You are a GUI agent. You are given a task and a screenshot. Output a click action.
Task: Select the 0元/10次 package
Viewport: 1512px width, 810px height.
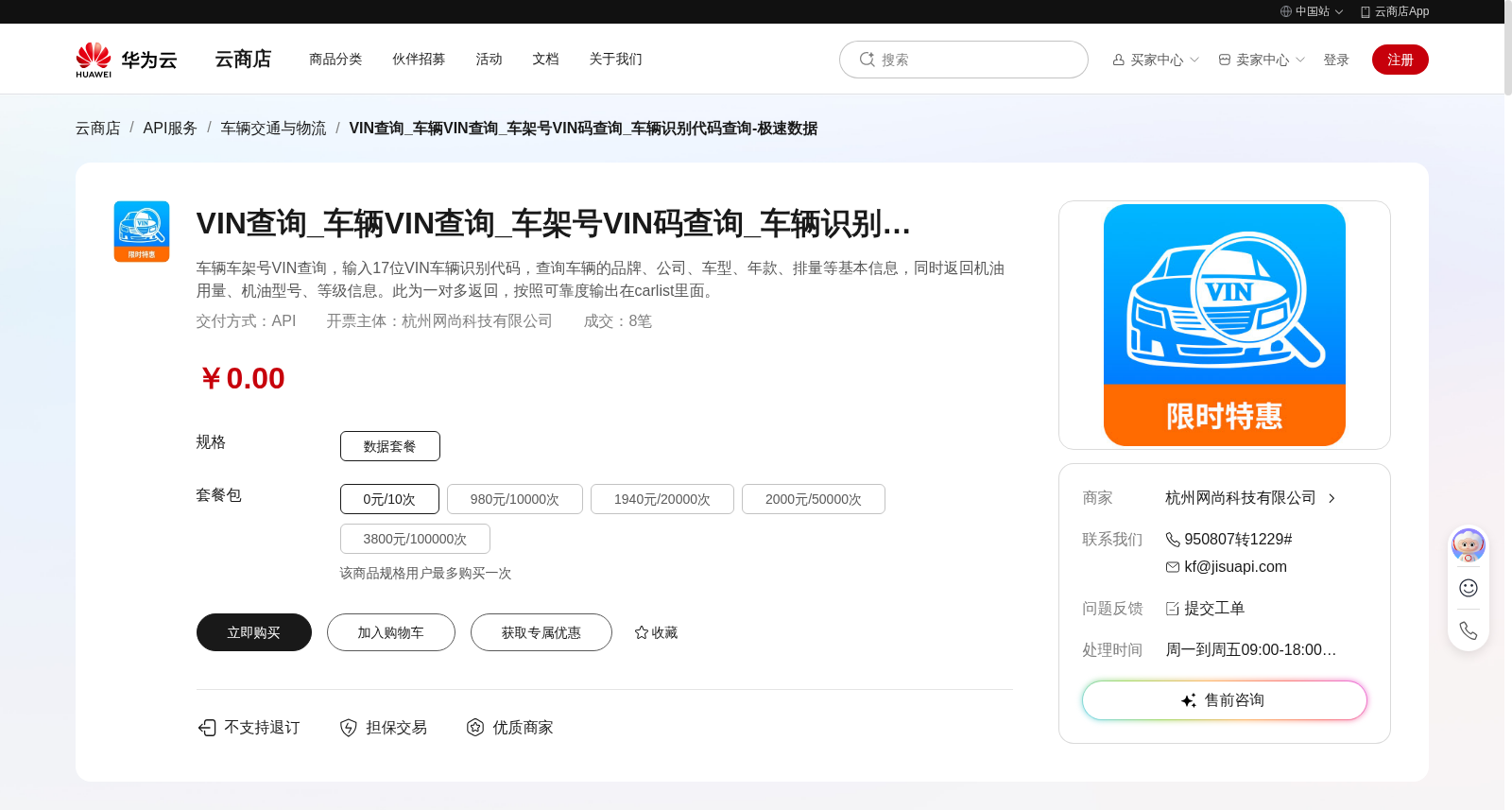(x=389, y=499)
